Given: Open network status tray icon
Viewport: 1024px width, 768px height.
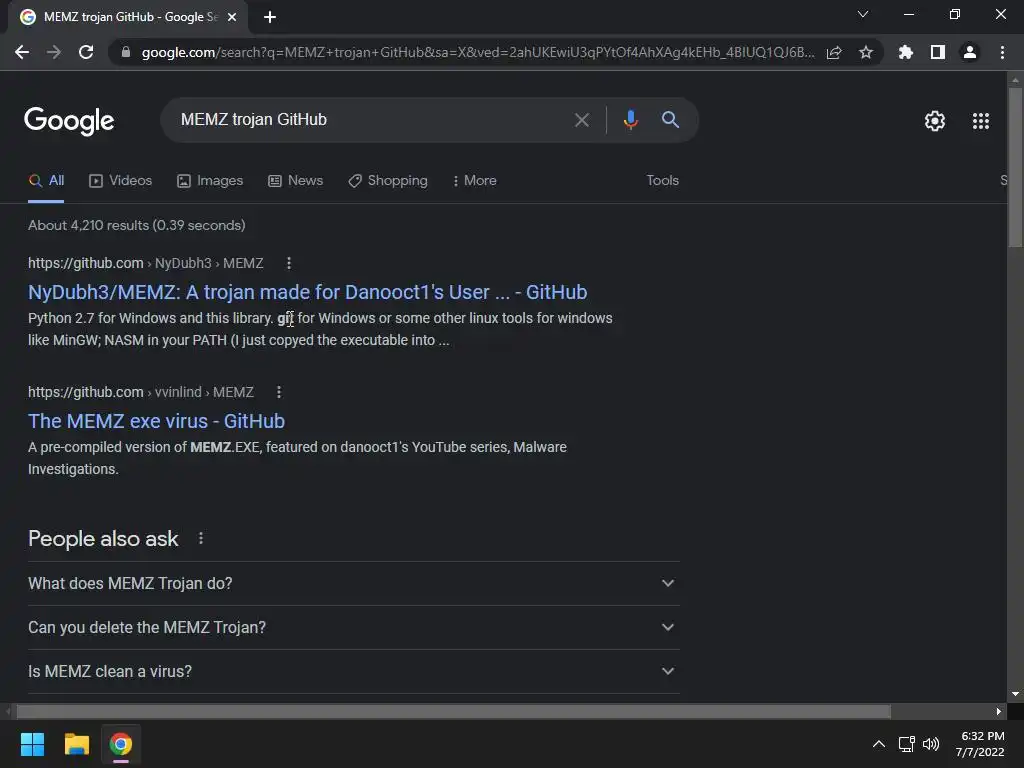Looking at the screenshot, I should click(906, 744).
